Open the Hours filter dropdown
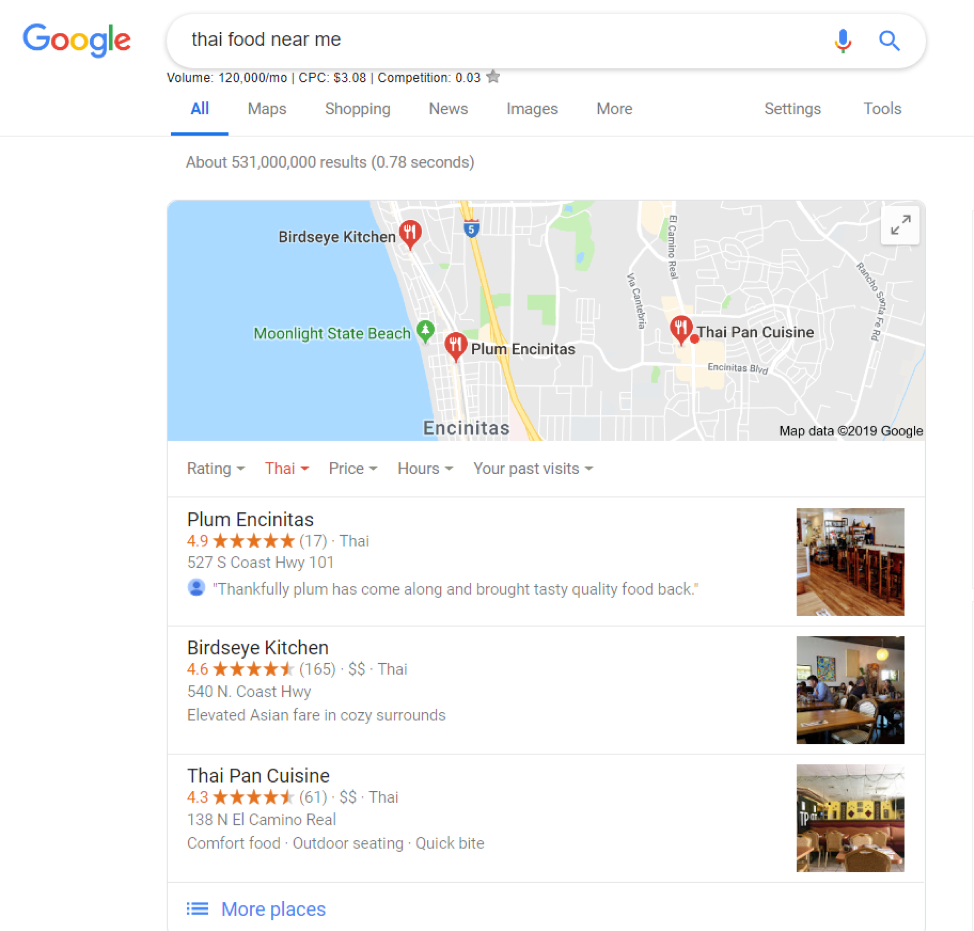The height and width of the screenshot is (931, 974). click(425, 468)
